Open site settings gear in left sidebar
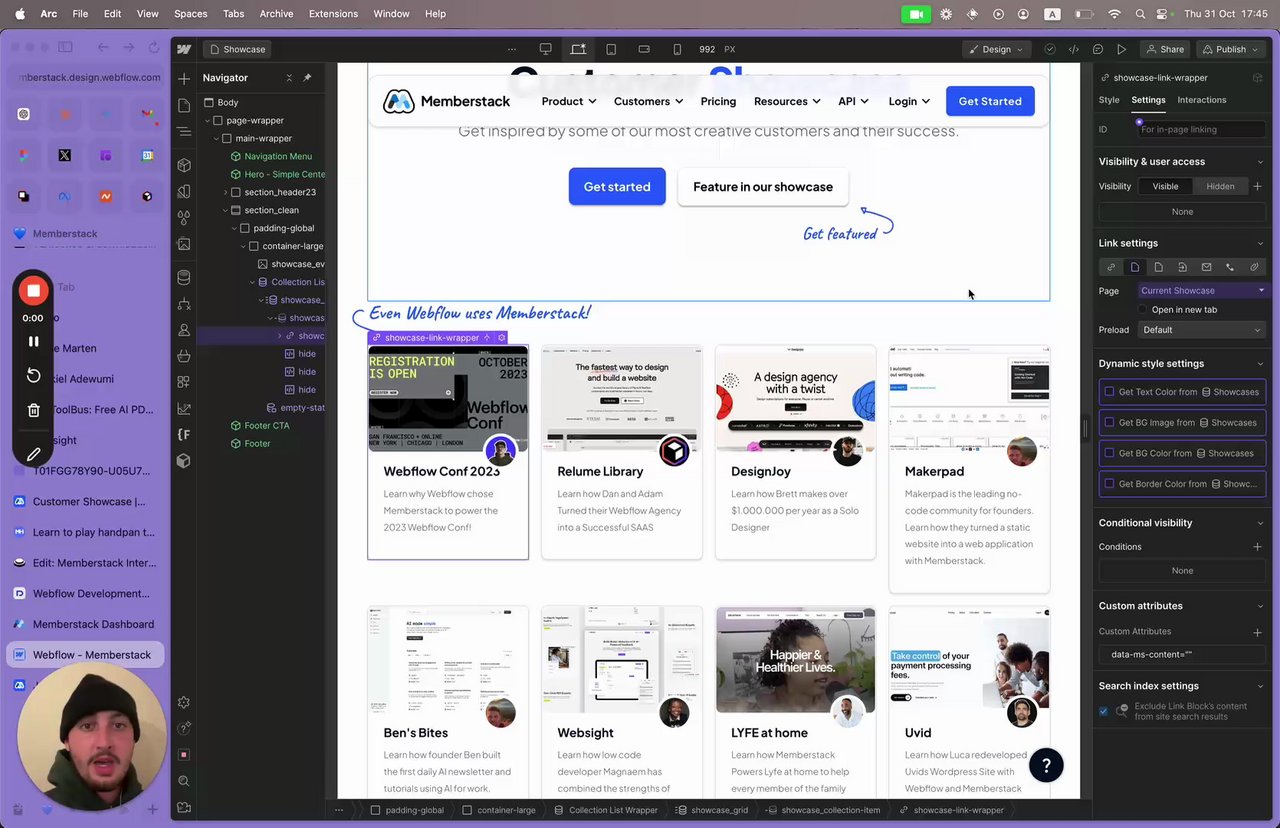 (183, 703)
